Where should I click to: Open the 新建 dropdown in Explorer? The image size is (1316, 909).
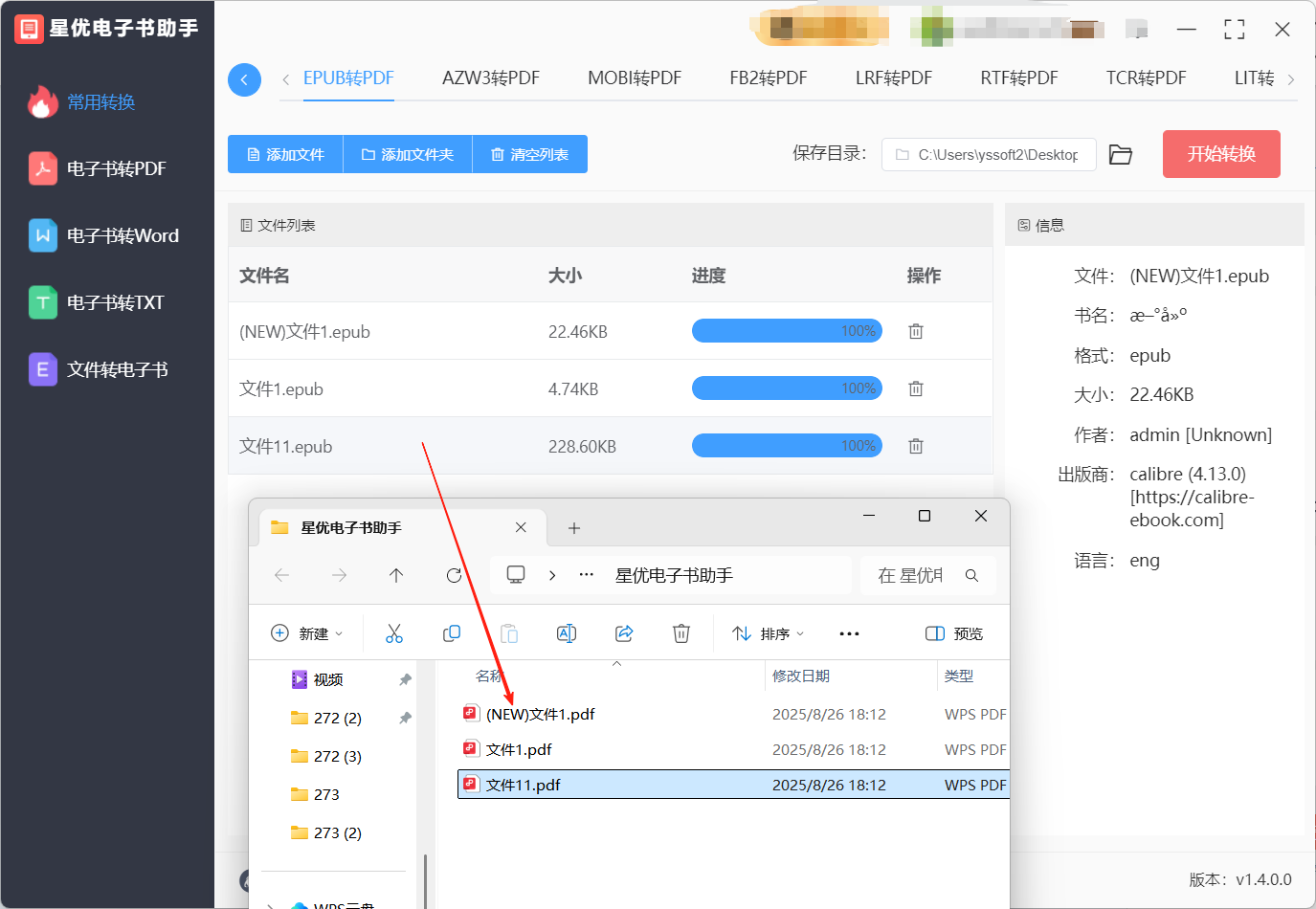click(306, 633)
